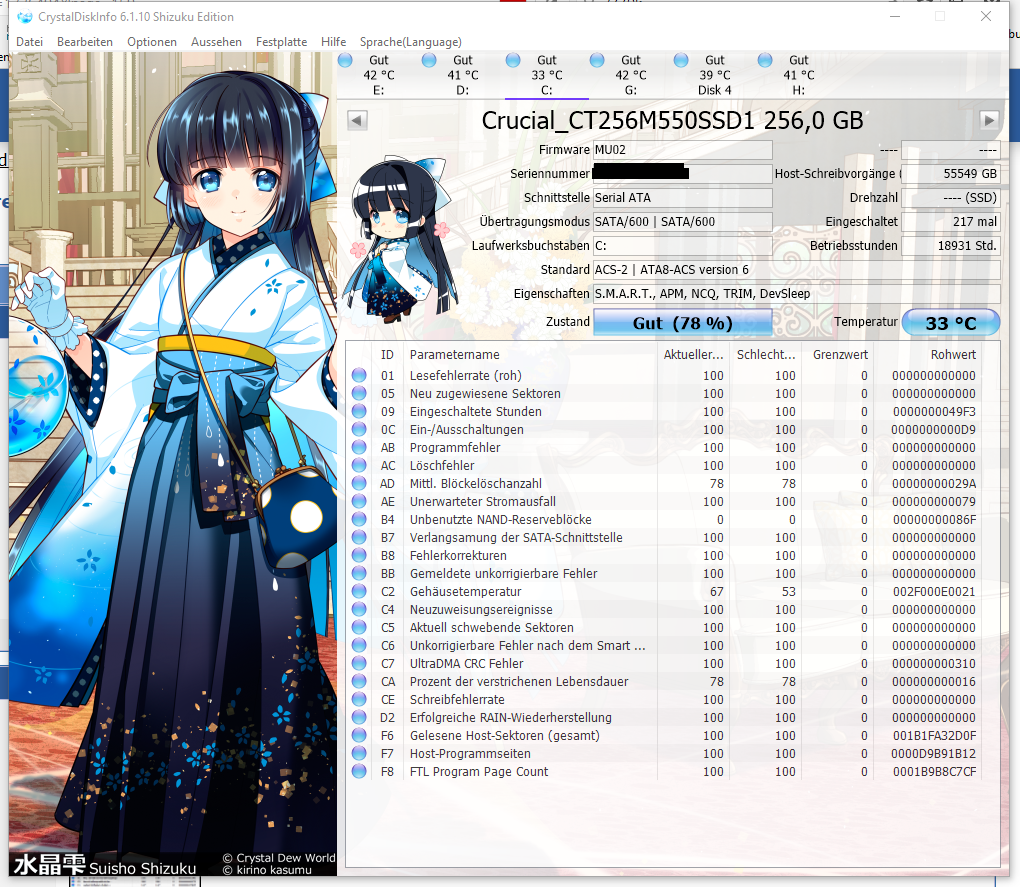Select disk H: status tab

click(798, 75)
